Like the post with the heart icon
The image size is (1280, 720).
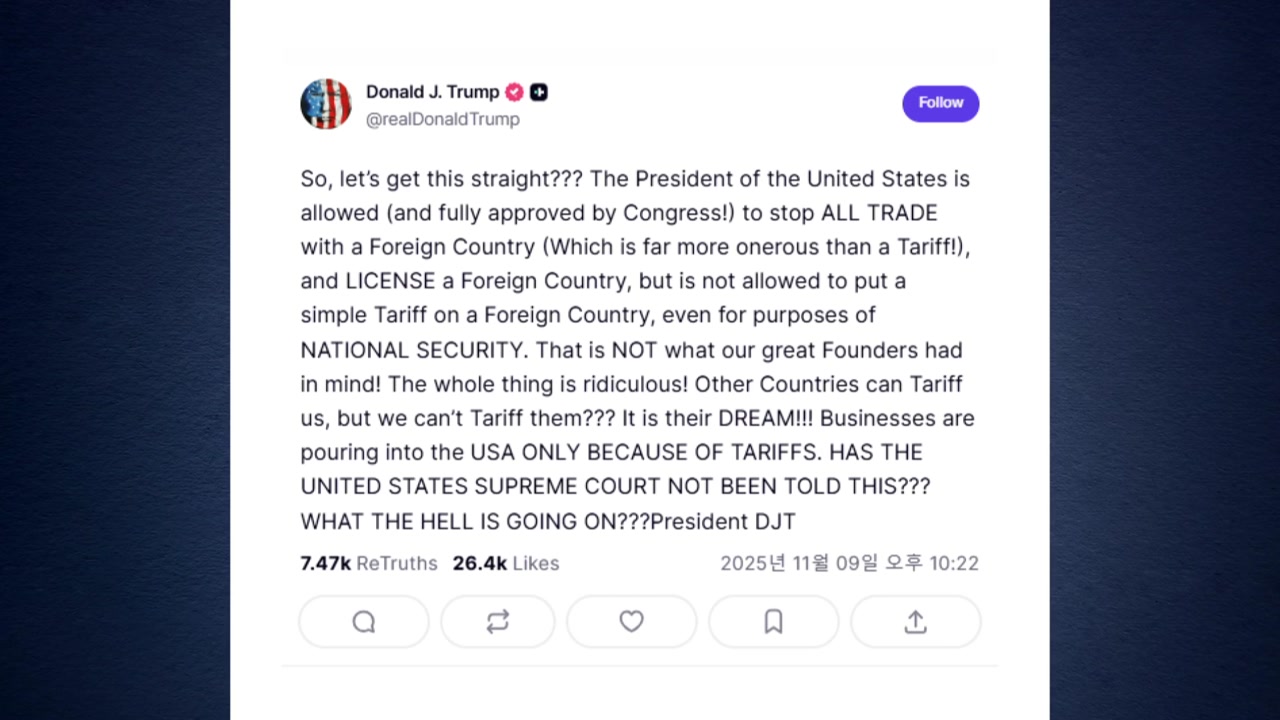click(631, 622)
